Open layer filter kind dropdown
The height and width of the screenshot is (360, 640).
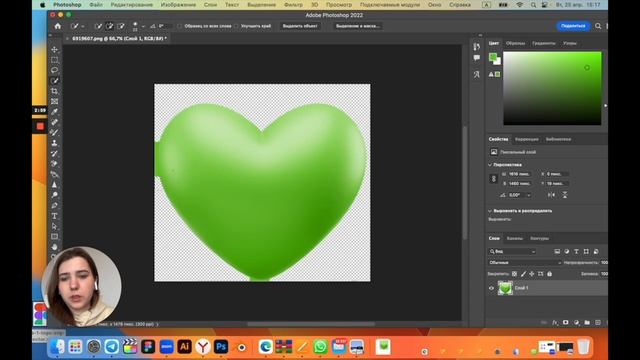click(512, 251)
